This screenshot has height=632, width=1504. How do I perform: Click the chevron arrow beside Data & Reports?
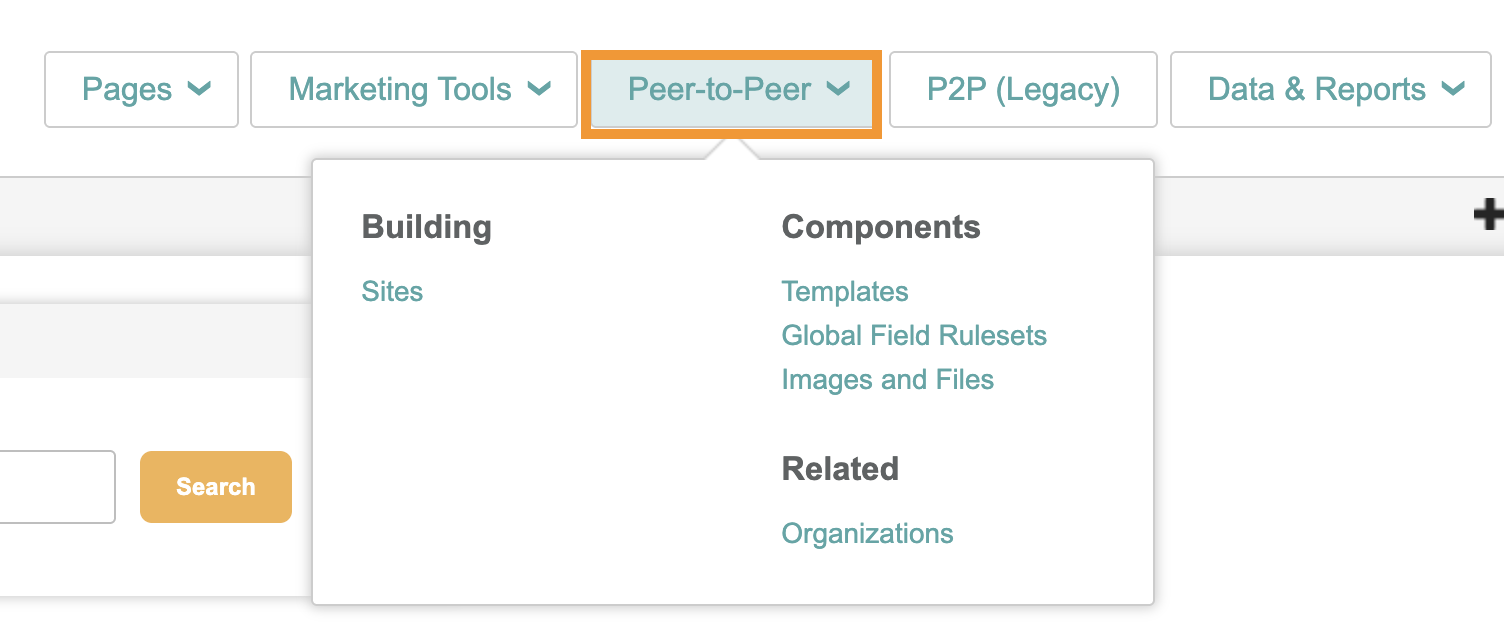tap(1452, 90)
